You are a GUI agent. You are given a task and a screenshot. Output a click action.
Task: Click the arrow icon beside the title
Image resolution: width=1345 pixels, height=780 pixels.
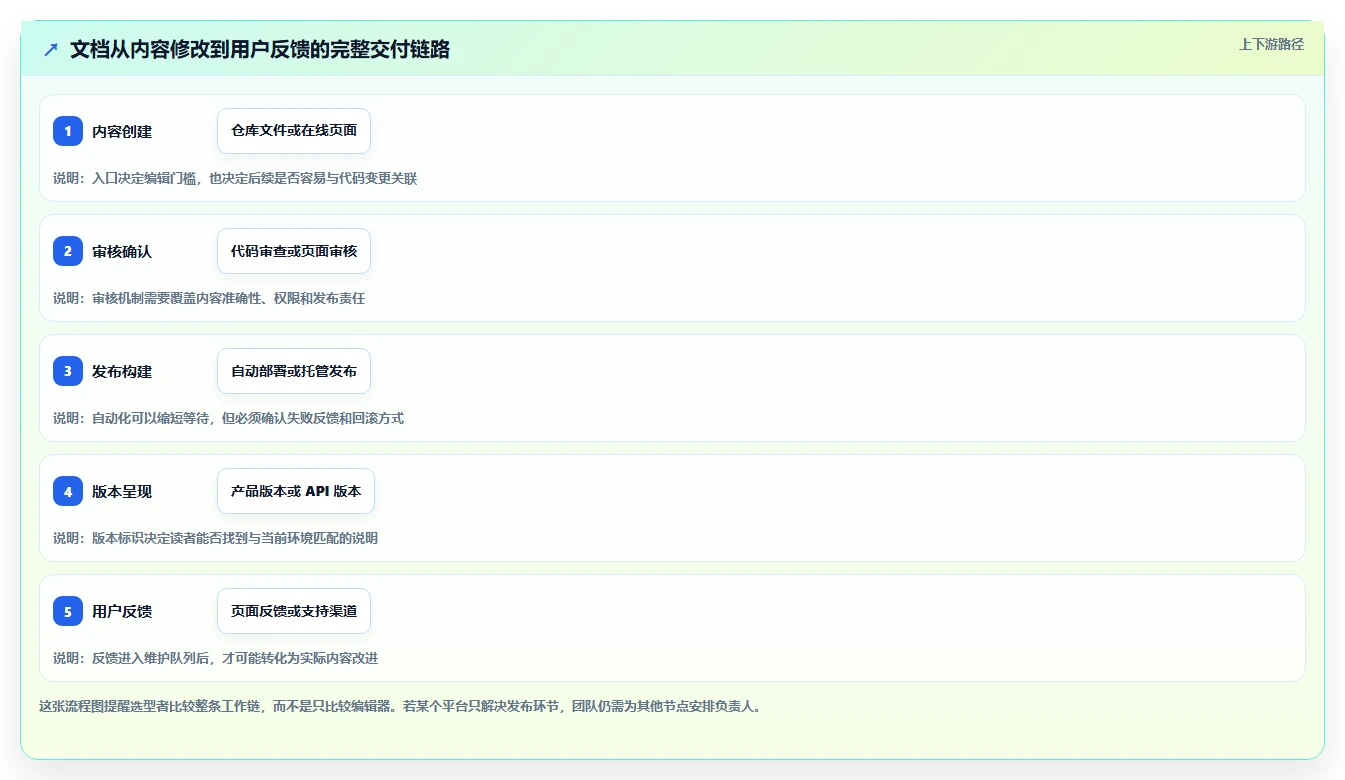51,49
